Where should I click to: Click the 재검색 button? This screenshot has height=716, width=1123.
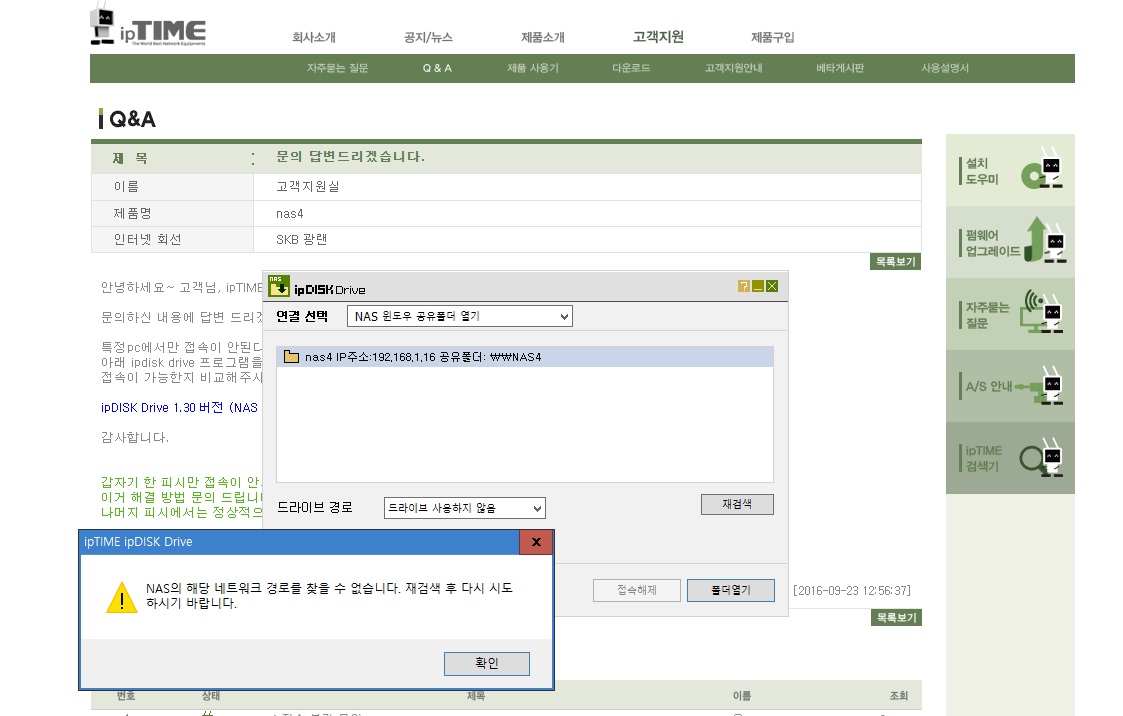pos(737,504)
